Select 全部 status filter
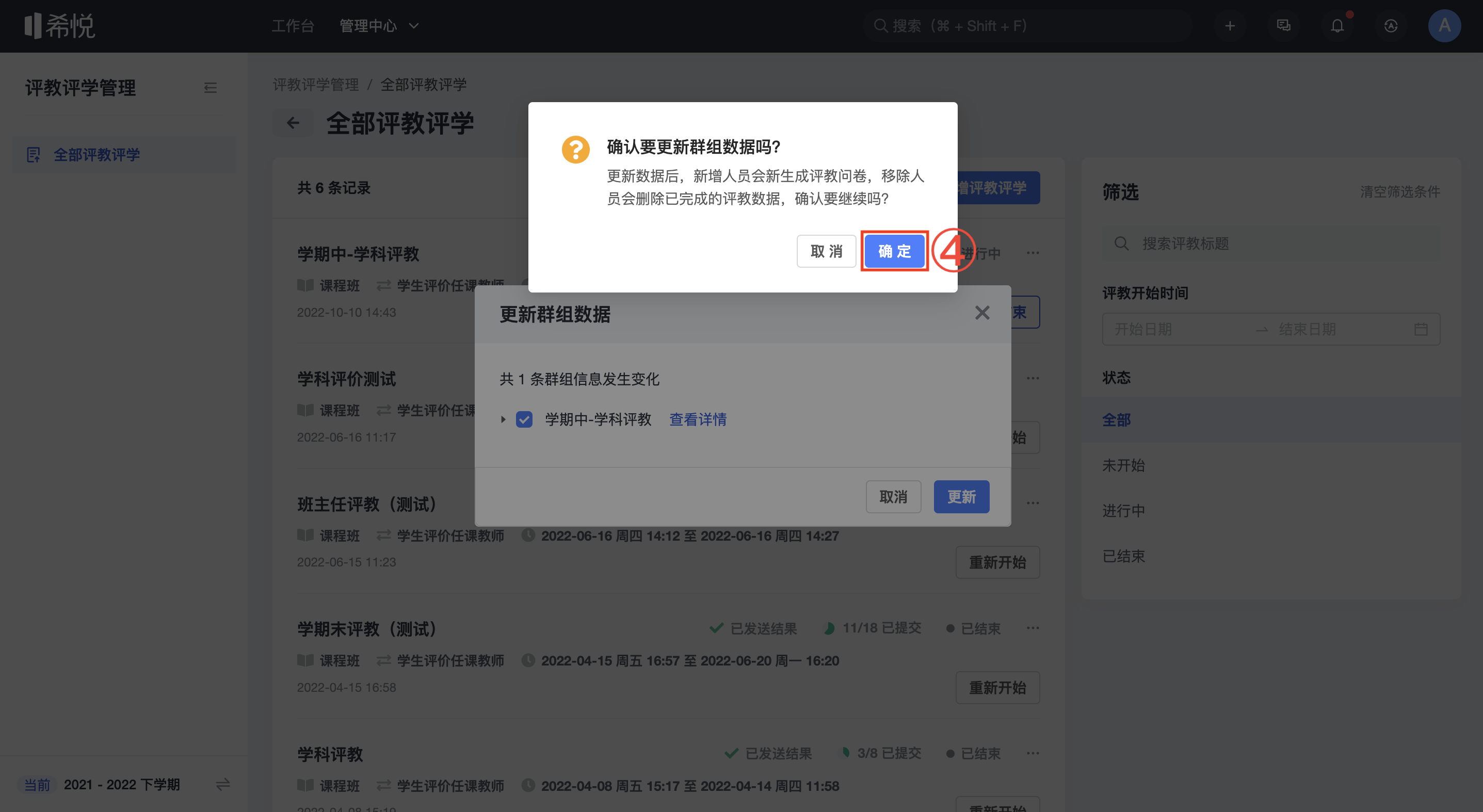This screenshot has height=812, width=1483. [x=1271, y=420]
